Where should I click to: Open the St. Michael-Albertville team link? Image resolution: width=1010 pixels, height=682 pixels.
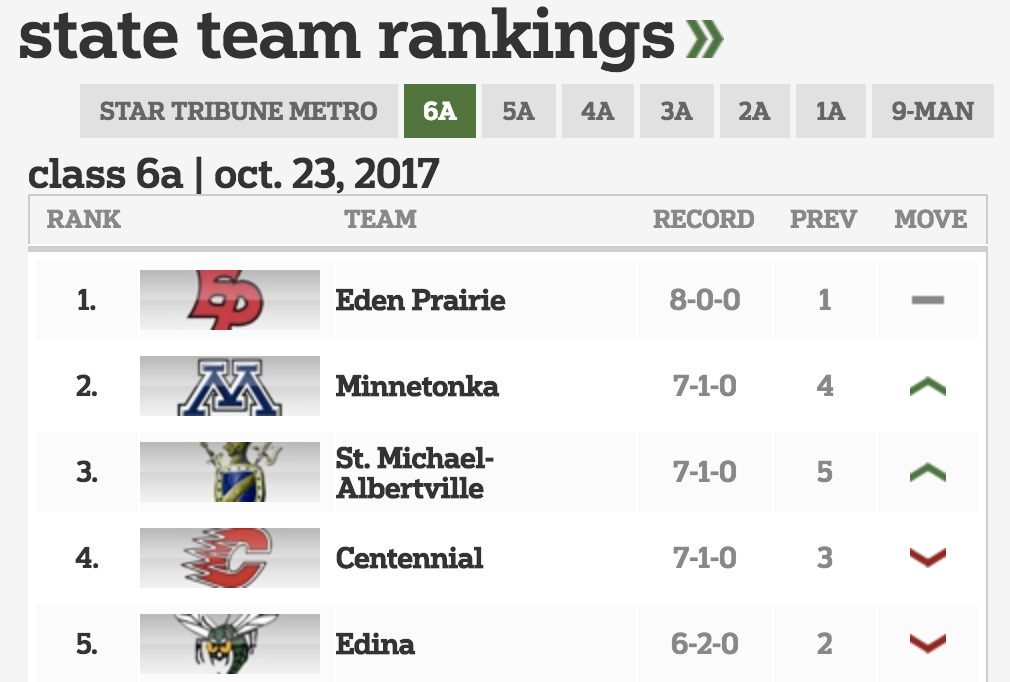point(415,472)
